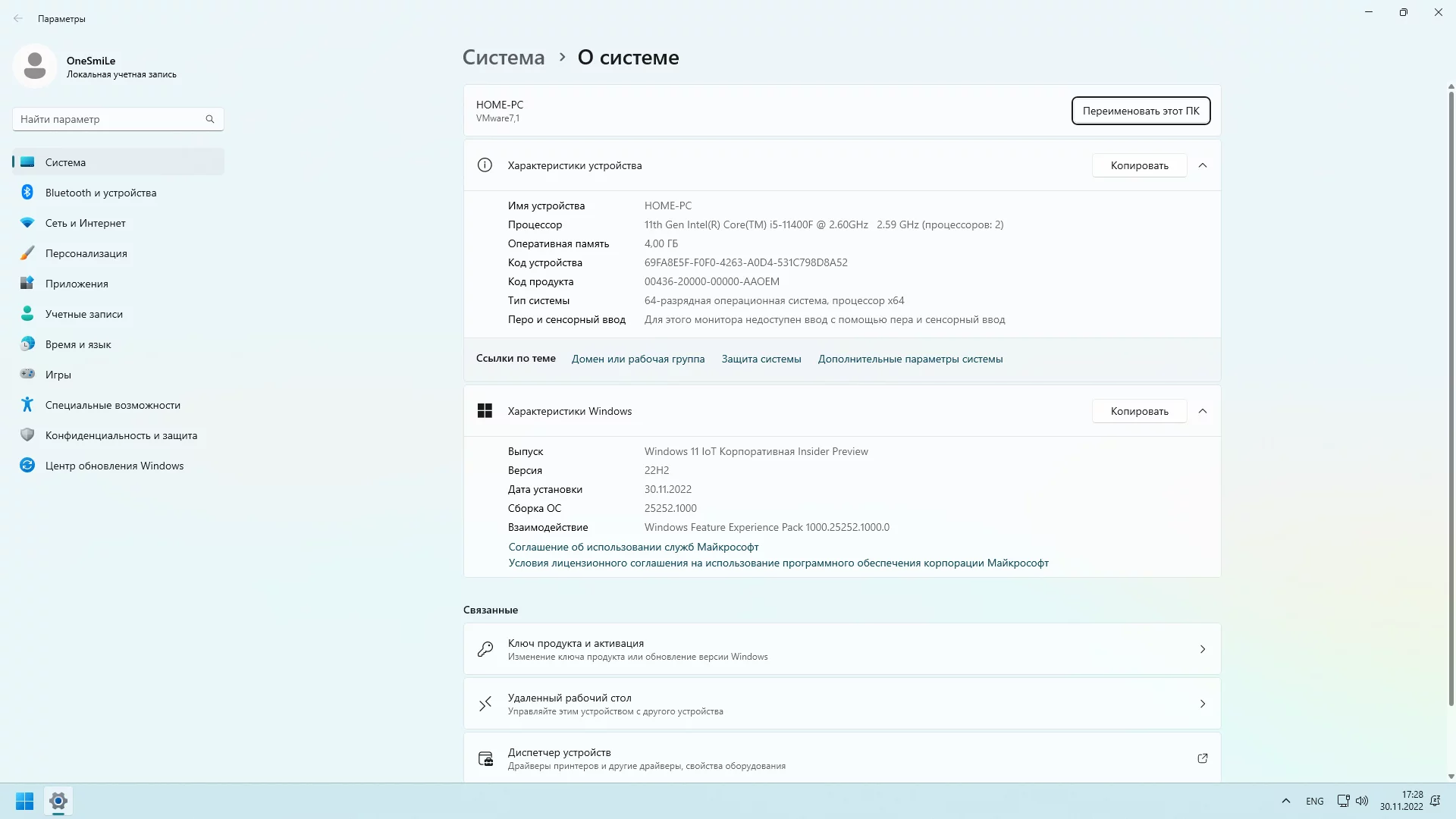Open Защита системы link
Image resolution: width=1456 pixels, height=819 pixels.
pyautogui.click(x=761, y=359)
